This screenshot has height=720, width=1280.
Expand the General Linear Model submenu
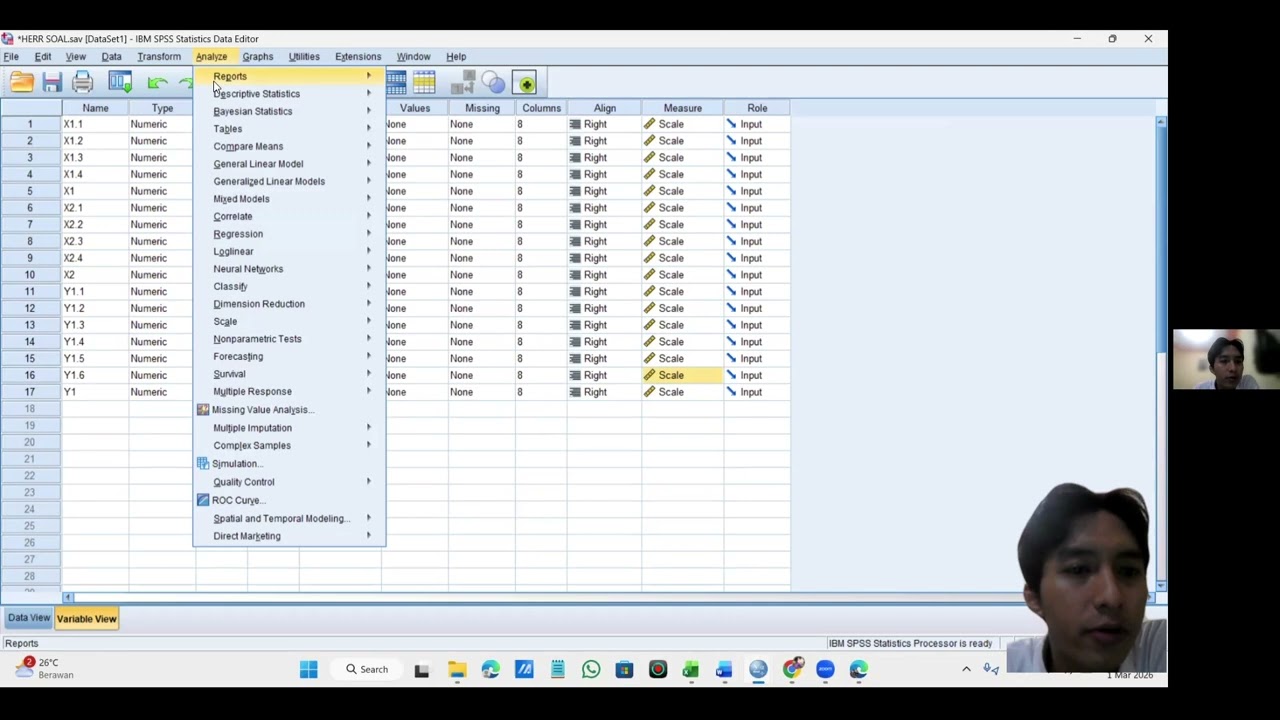pos(289,164)
